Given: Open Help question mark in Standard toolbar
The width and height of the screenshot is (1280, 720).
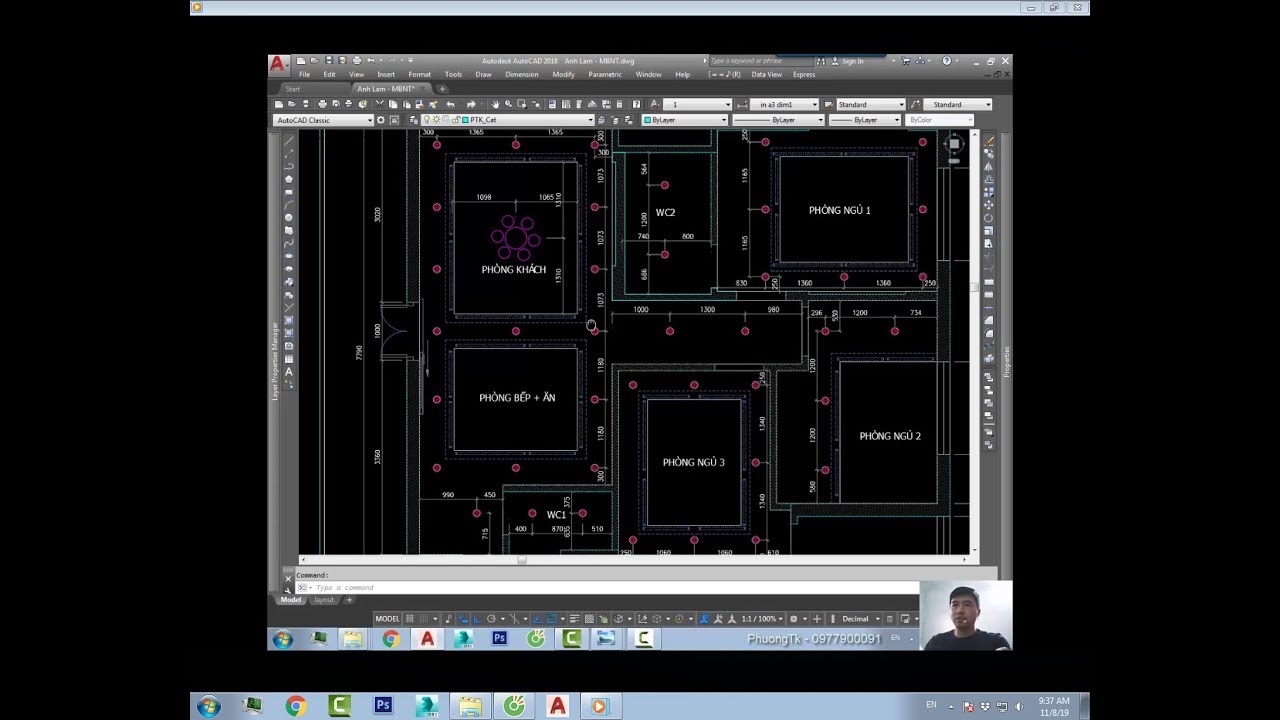Looking at the screenshot, I should click(636, 104).
